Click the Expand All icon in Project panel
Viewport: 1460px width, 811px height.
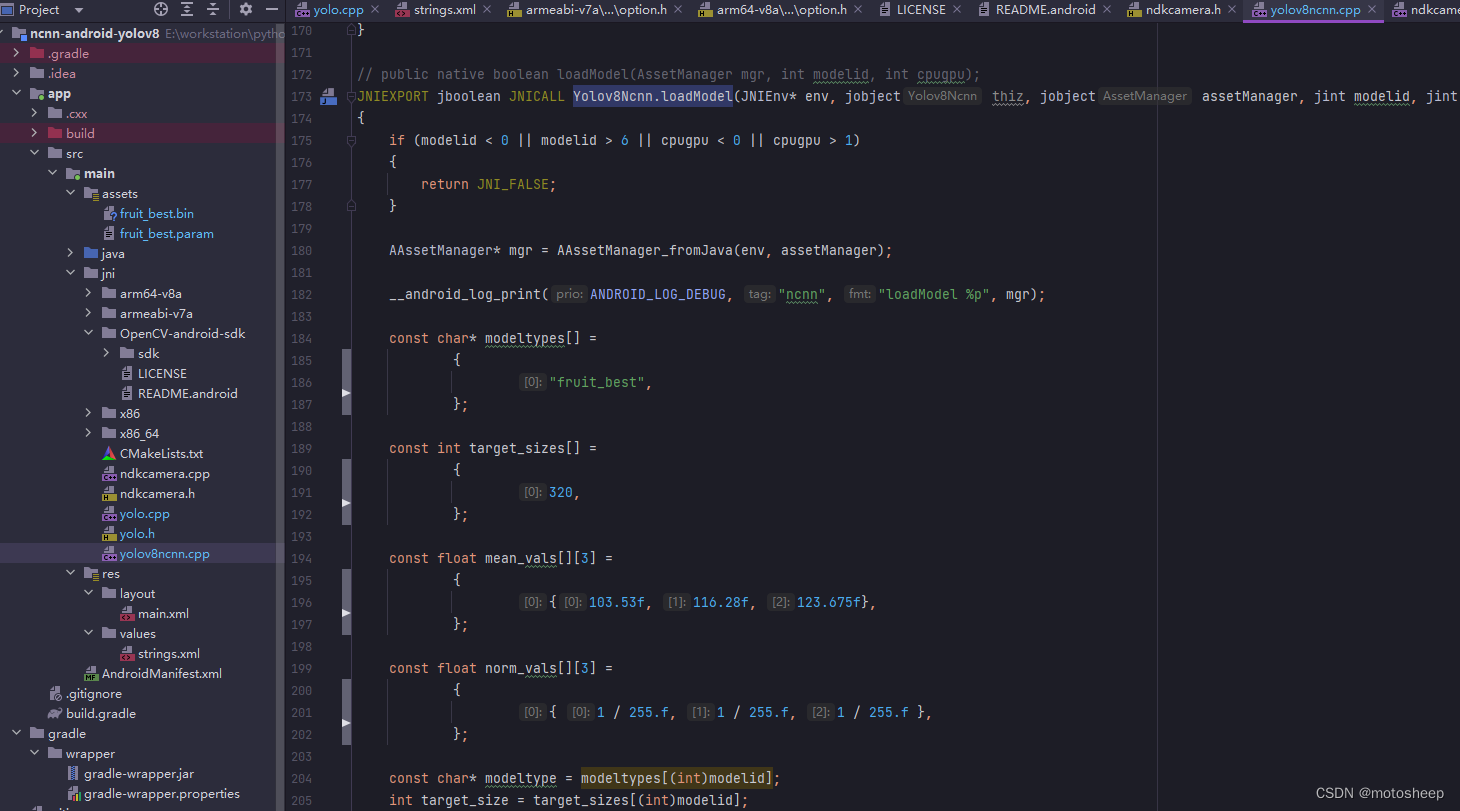click(187, 9)
